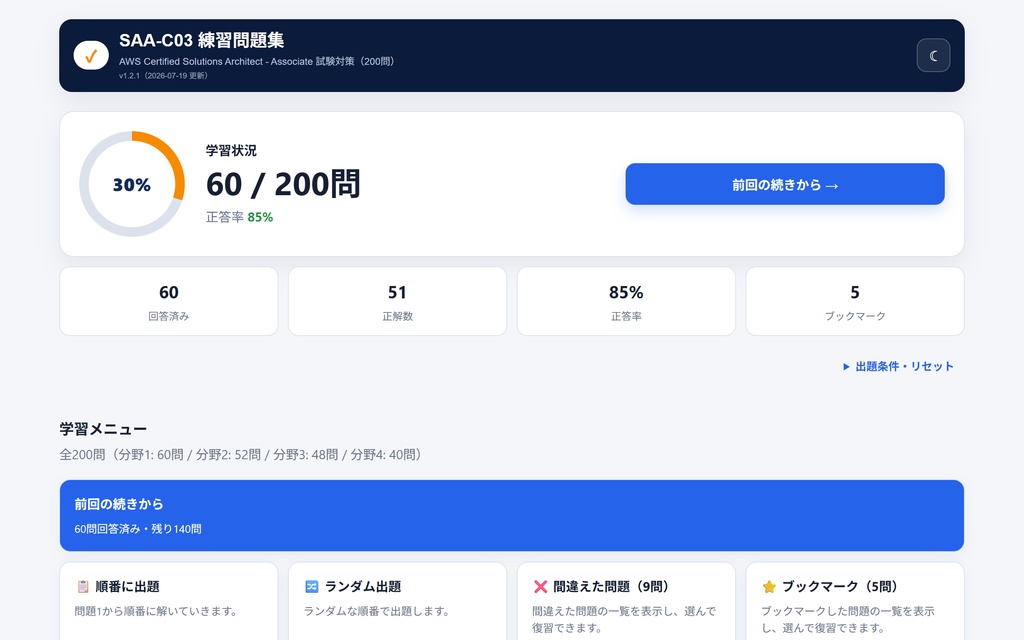The image size is (1024, 640).
Task: Click the SAA-C03 練習問題集 title
Action: (201, 40)
